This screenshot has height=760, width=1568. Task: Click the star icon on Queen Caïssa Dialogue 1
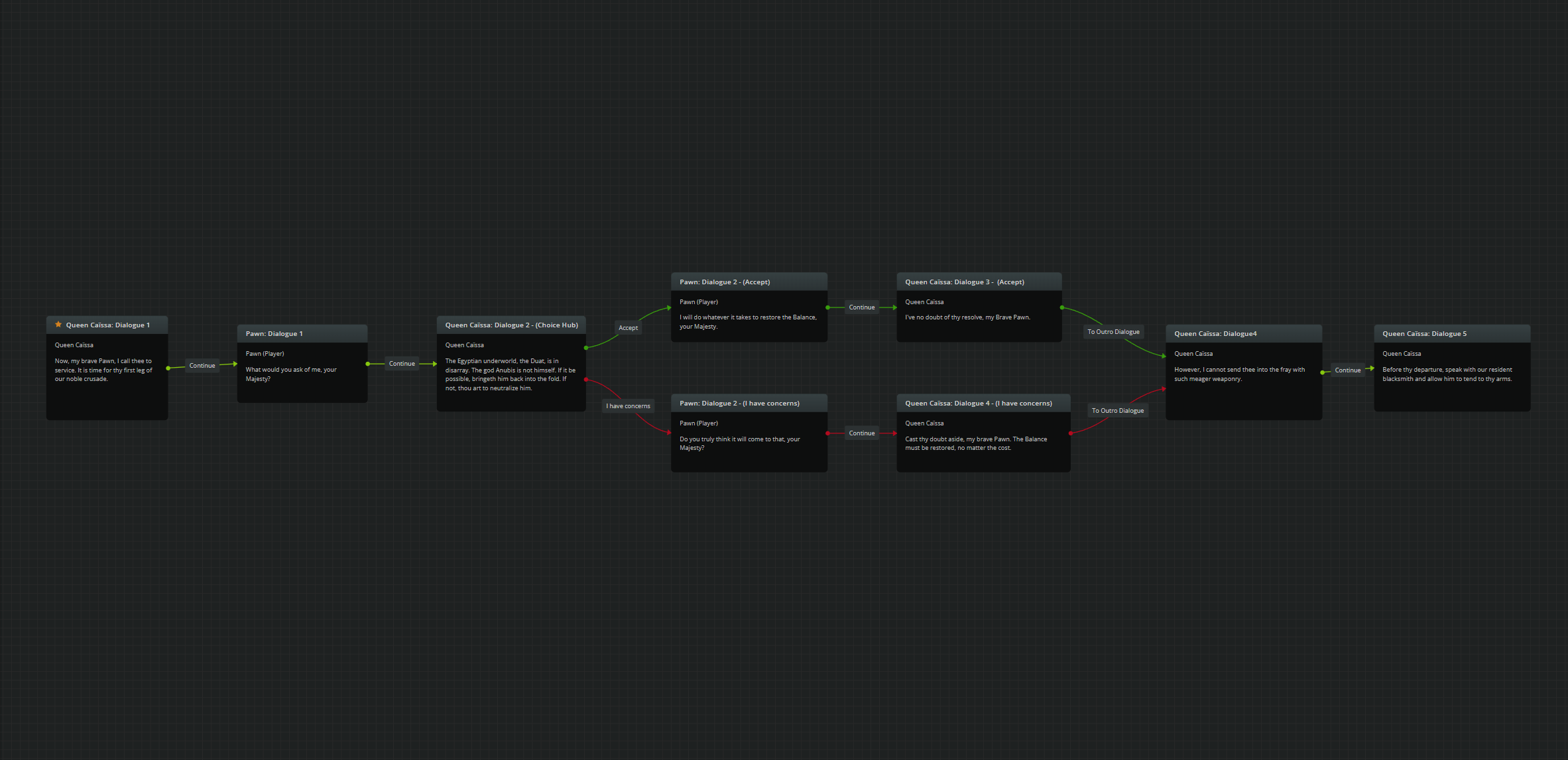click(x=58, y=325)
